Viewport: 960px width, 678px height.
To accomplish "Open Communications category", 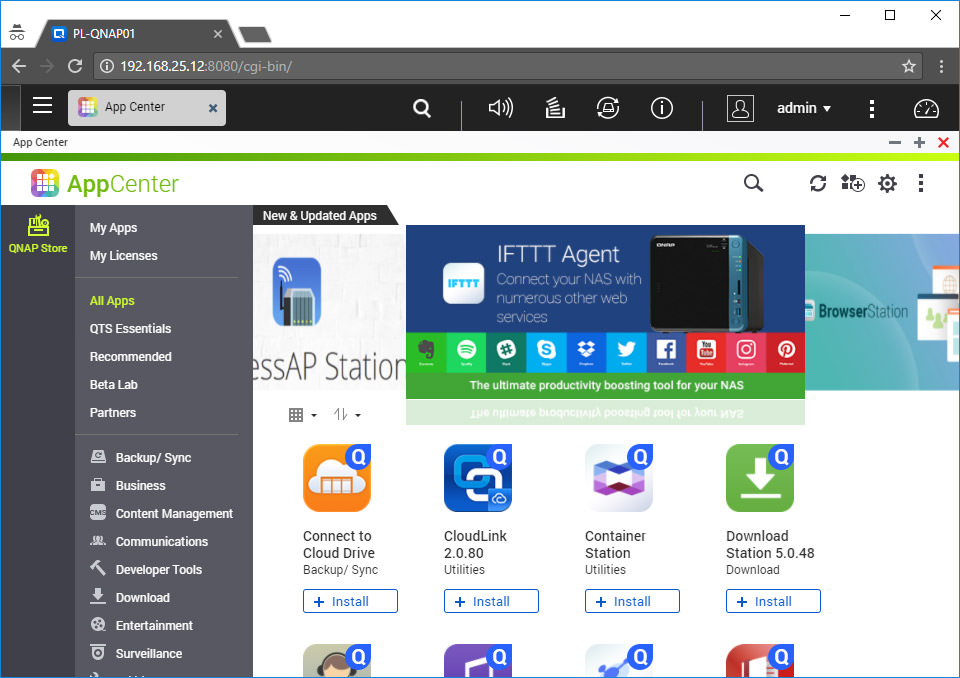I will 149,541.
